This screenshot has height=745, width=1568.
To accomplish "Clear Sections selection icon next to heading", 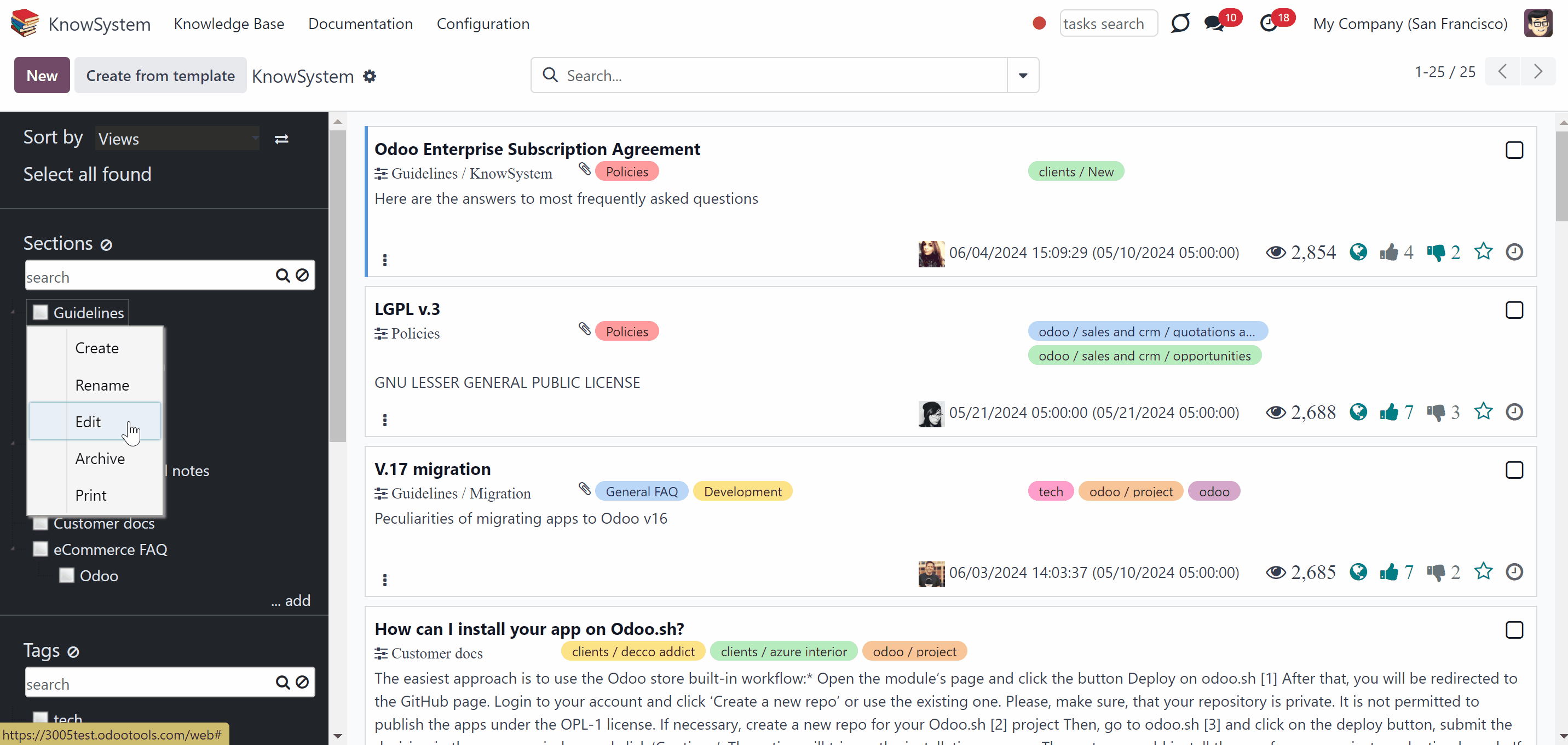I will click(x=107, y=245).
